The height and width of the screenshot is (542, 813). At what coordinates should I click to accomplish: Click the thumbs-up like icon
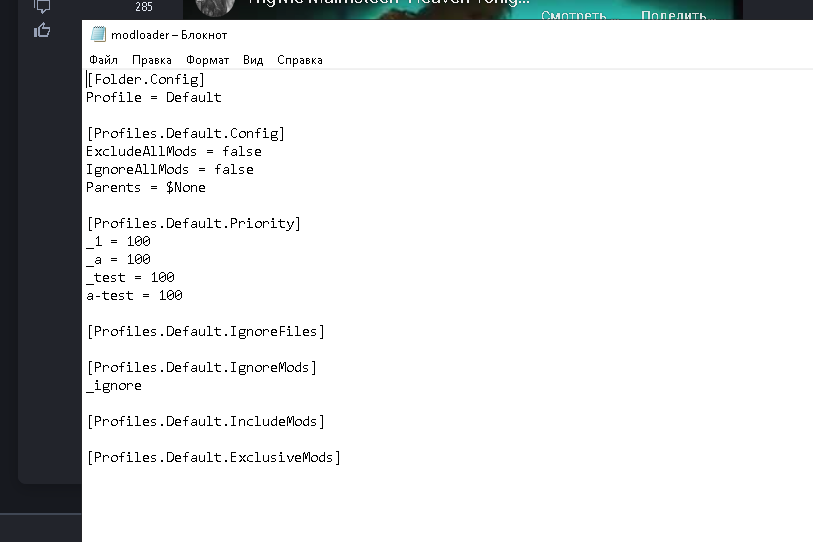click(x=42, y=30)
